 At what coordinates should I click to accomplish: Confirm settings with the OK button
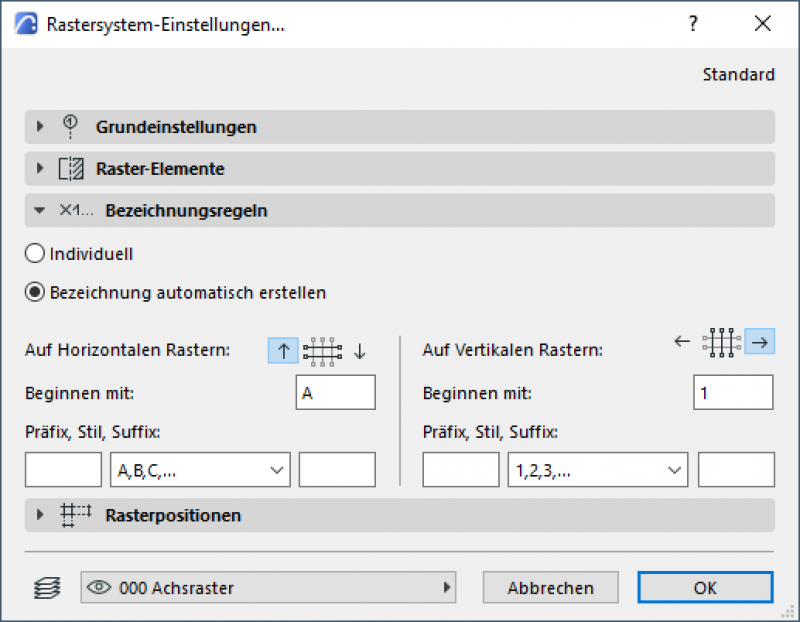[x=705, y=588]
